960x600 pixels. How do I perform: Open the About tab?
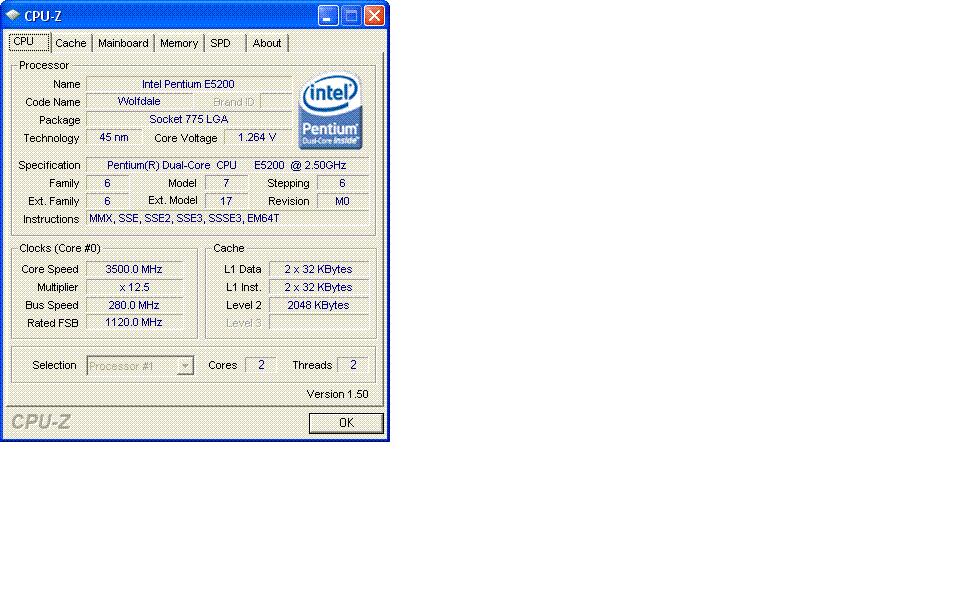coord(267,43)
